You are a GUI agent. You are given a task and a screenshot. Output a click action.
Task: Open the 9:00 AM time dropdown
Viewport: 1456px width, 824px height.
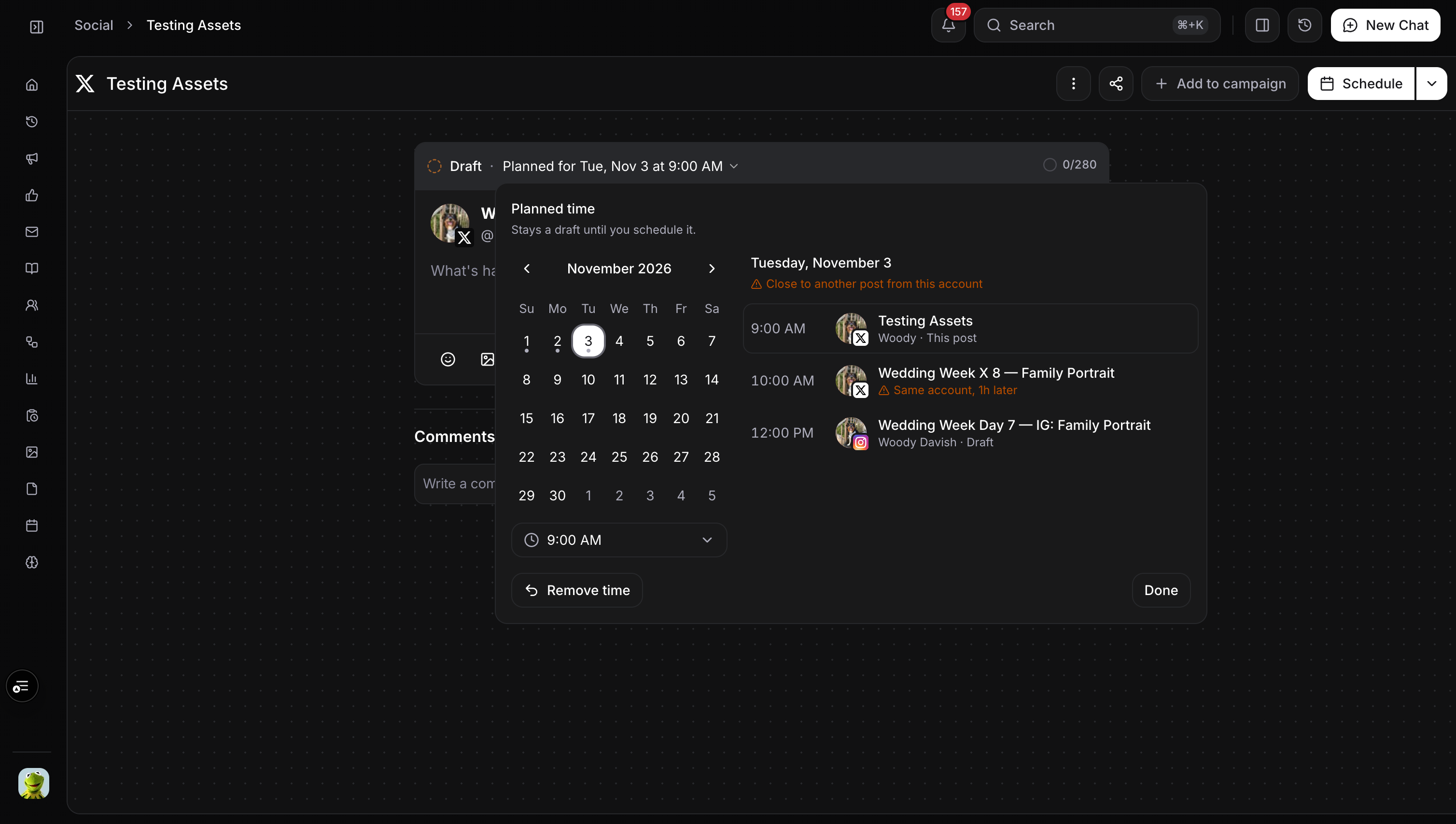click(619, 540)
